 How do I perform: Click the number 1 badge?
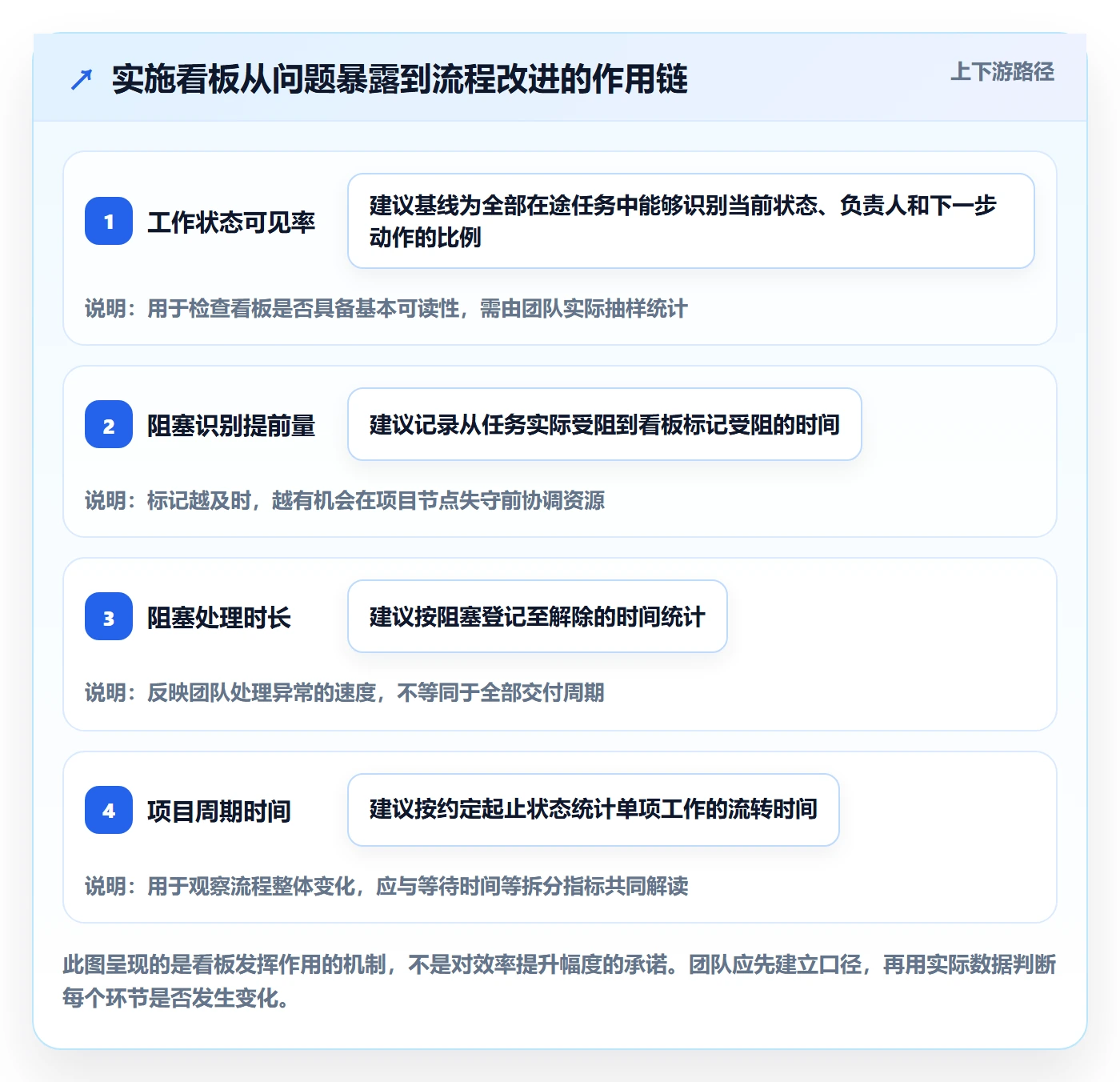pyautogui.click(x=109, y=221)
